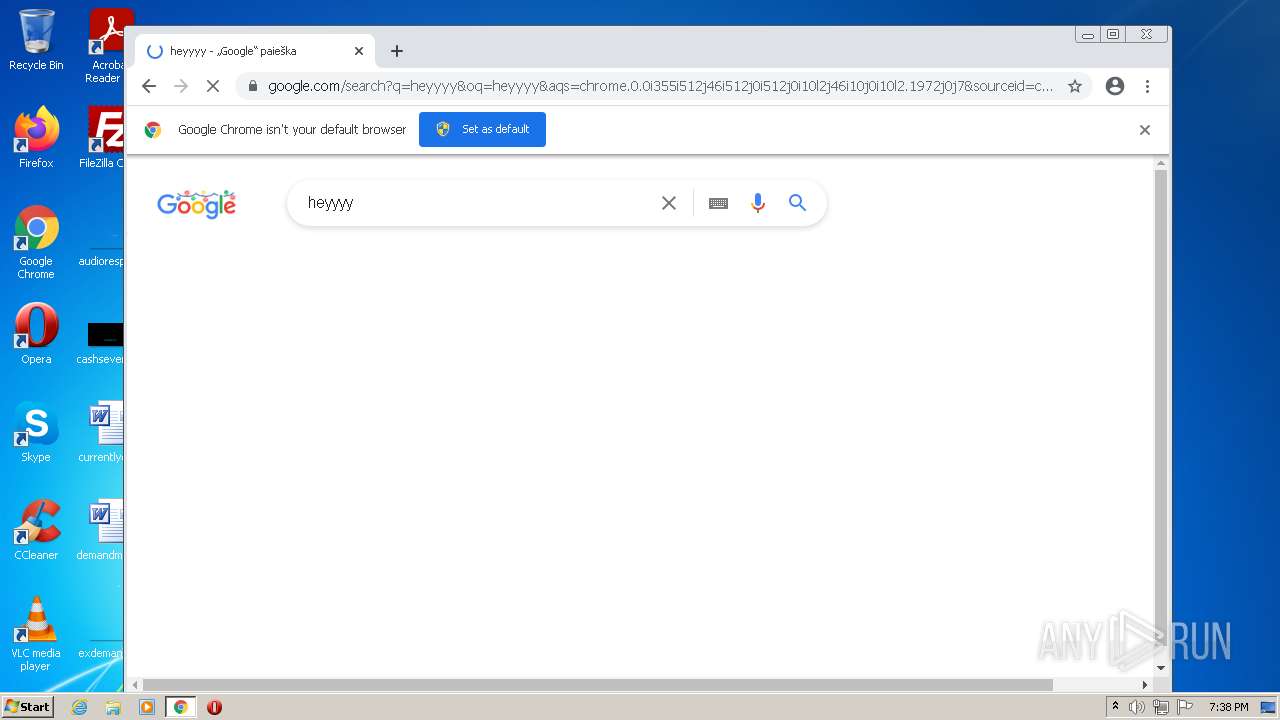Open Google Chrome desktop shortcut
The width and height of the screenshot is (1280, 720).
(x=36, y=243)
